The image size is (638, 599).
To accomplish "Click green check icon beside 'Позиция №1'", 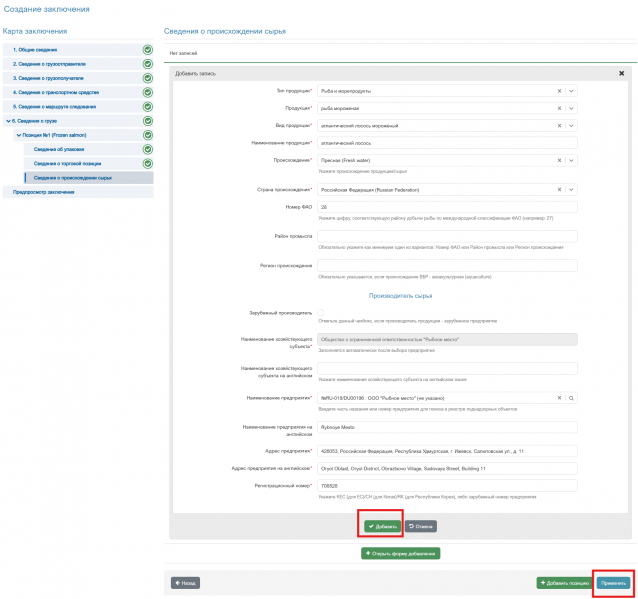I will pyautogui.click(x=148, y=135).
